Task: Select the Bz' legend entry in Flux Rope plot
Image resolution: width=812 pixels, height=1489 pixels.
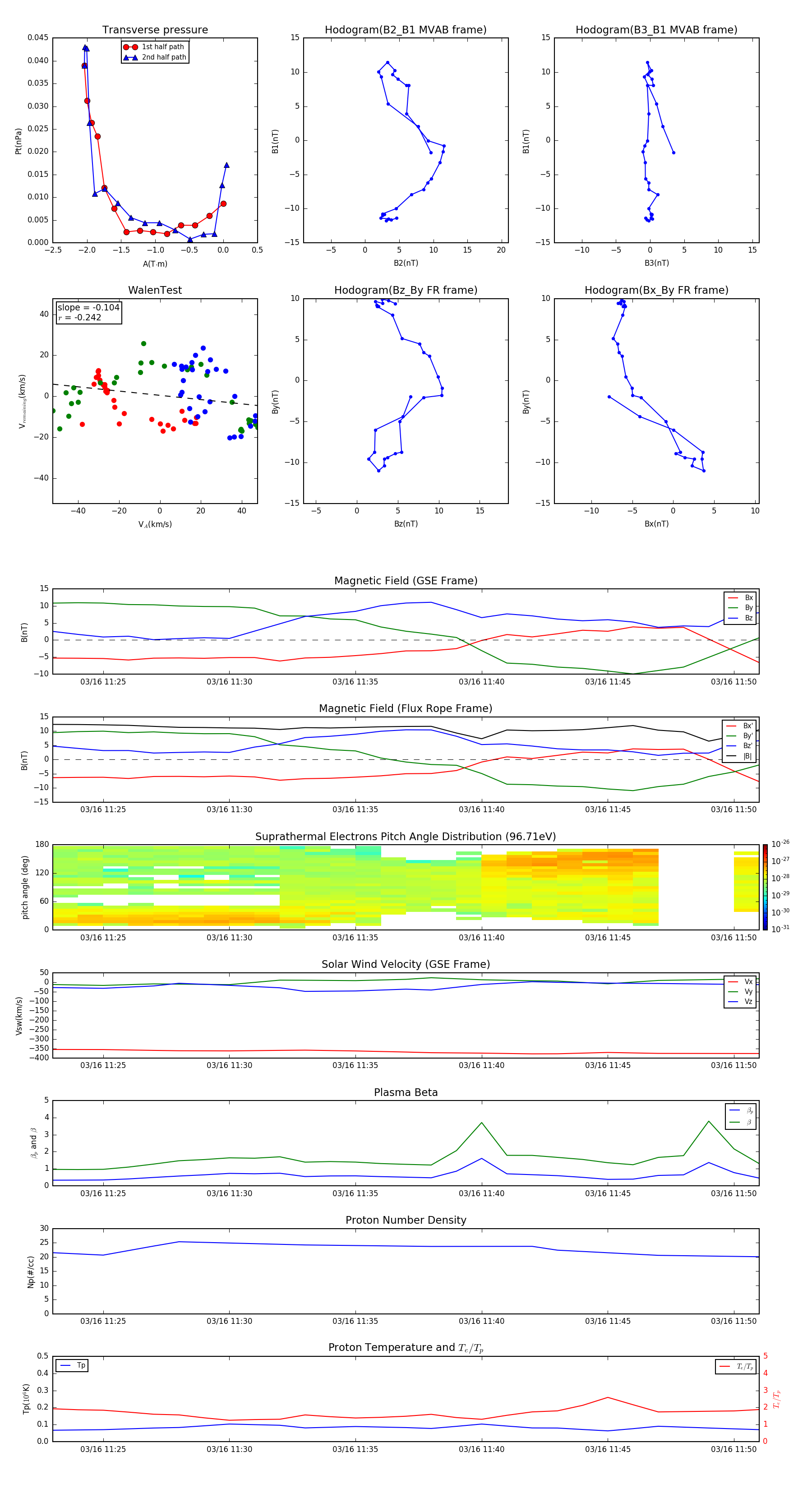Action: coord(739,746)
